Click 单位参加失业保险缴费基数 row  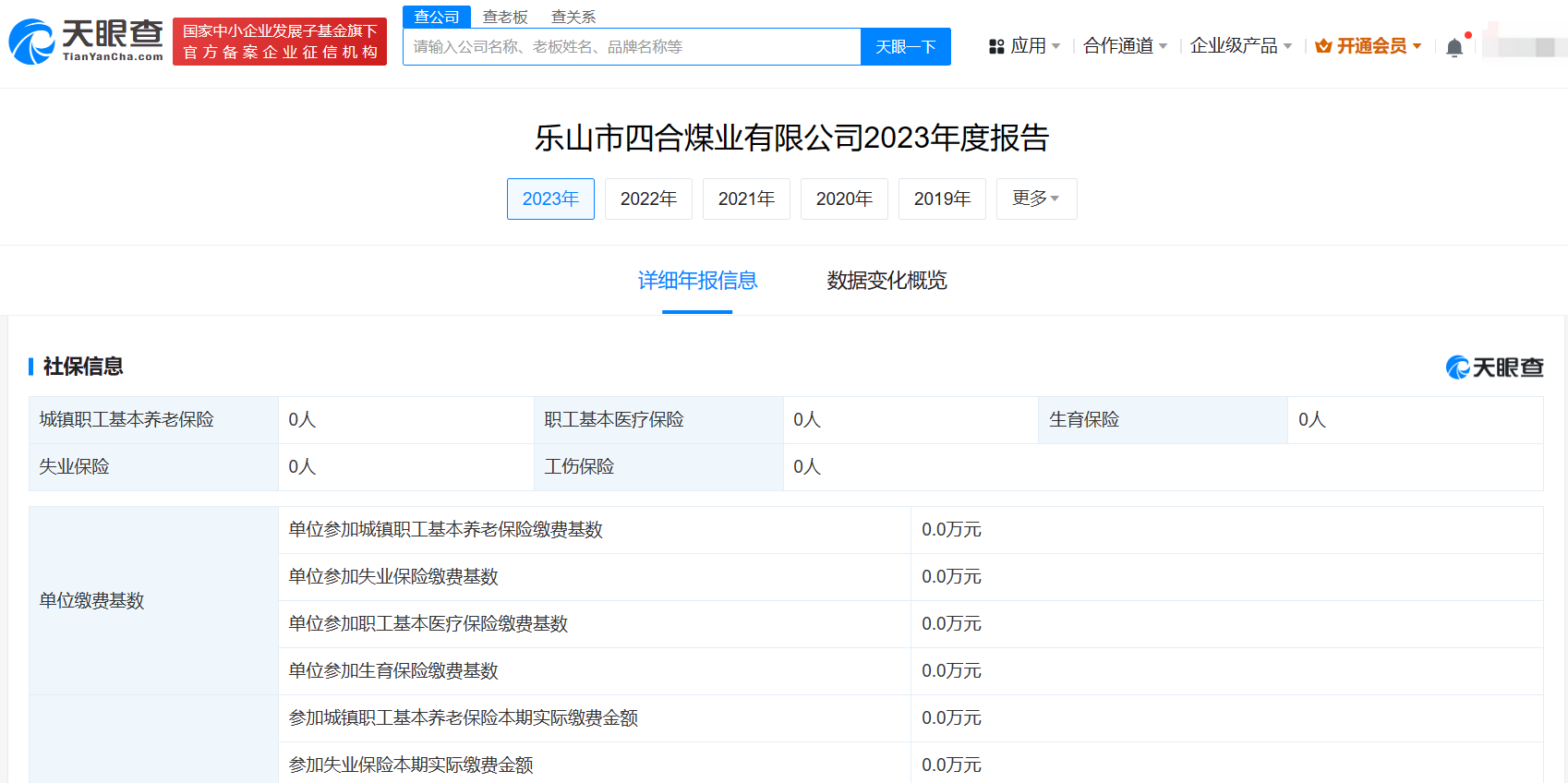911,577
